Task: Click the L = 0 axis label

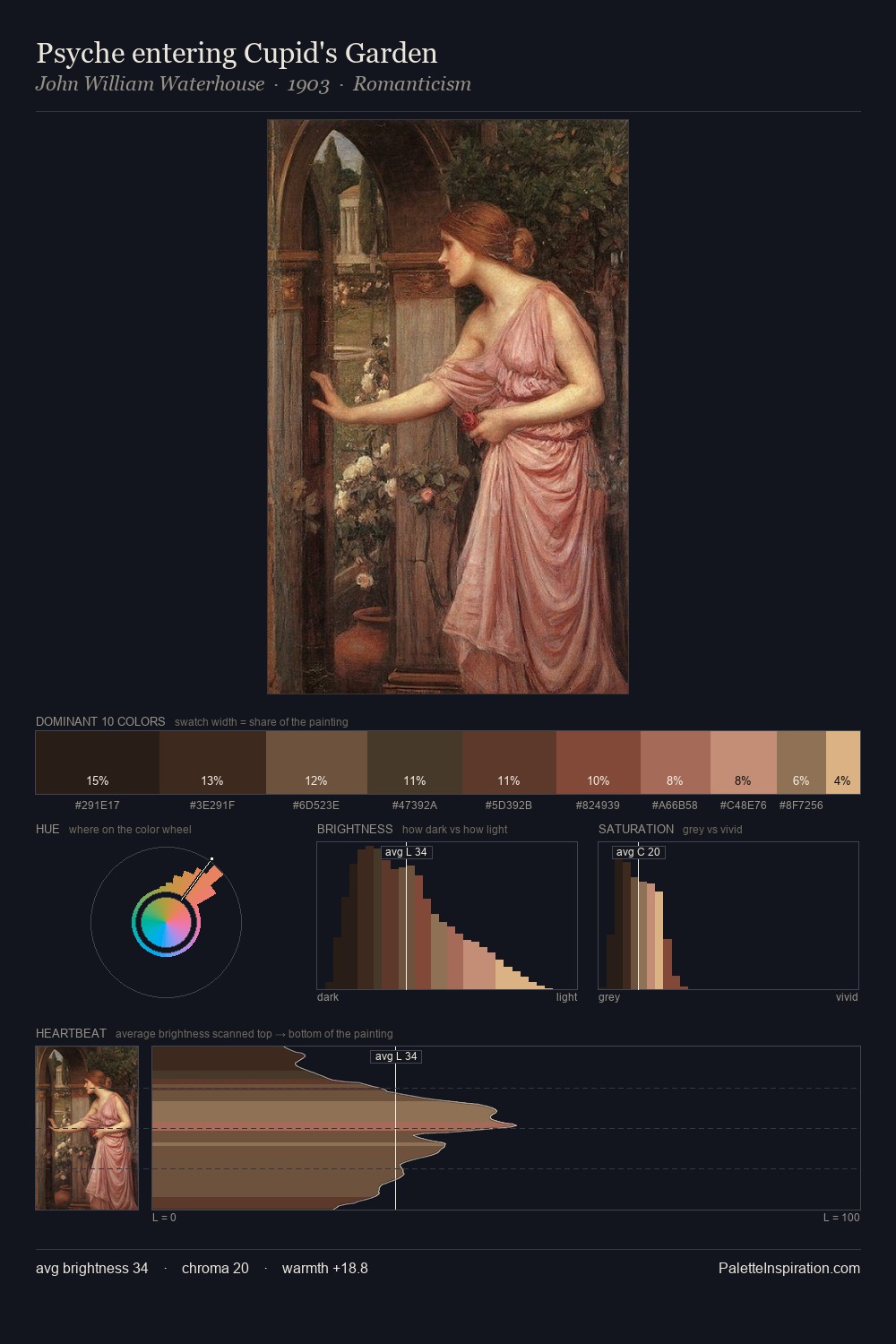Action: [164, 1218]
